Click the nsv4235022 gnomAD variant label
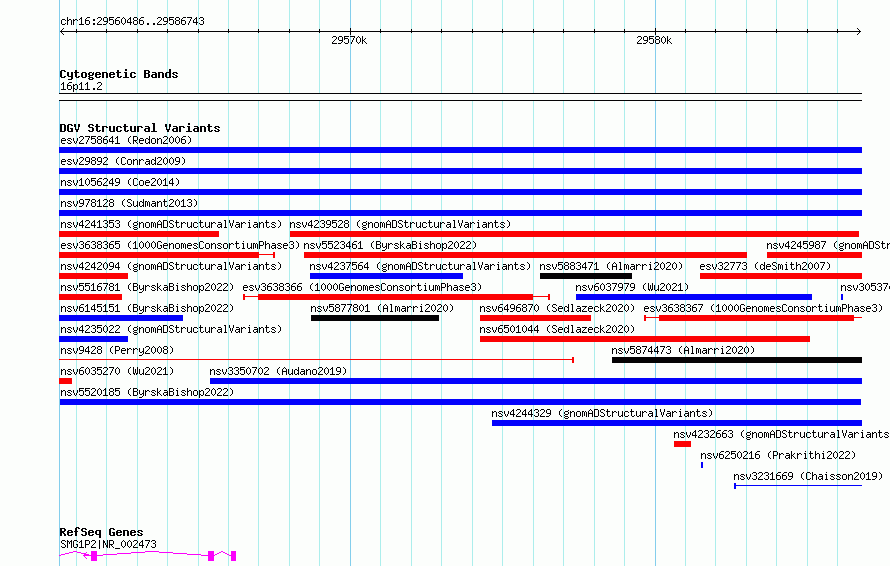 (171, 329)
